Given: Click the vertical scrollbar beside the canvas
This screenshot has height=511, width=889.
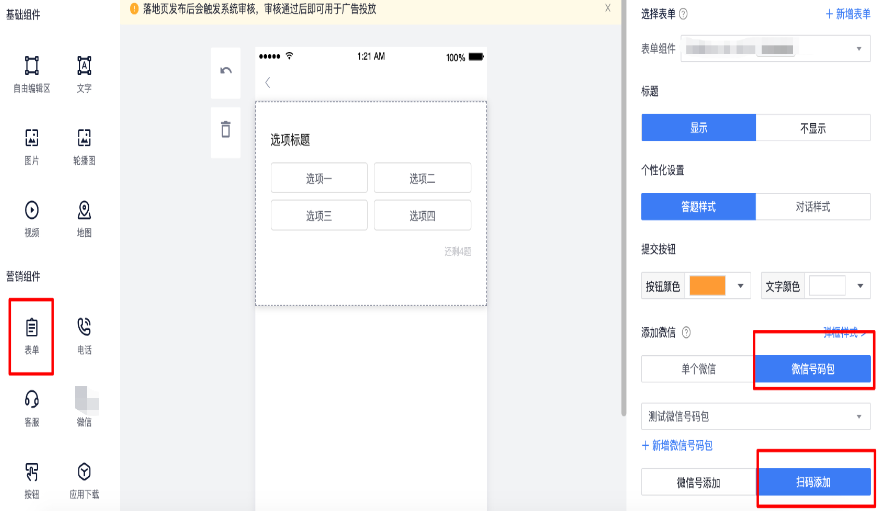Looking at the screenshot, I should 624,208.
